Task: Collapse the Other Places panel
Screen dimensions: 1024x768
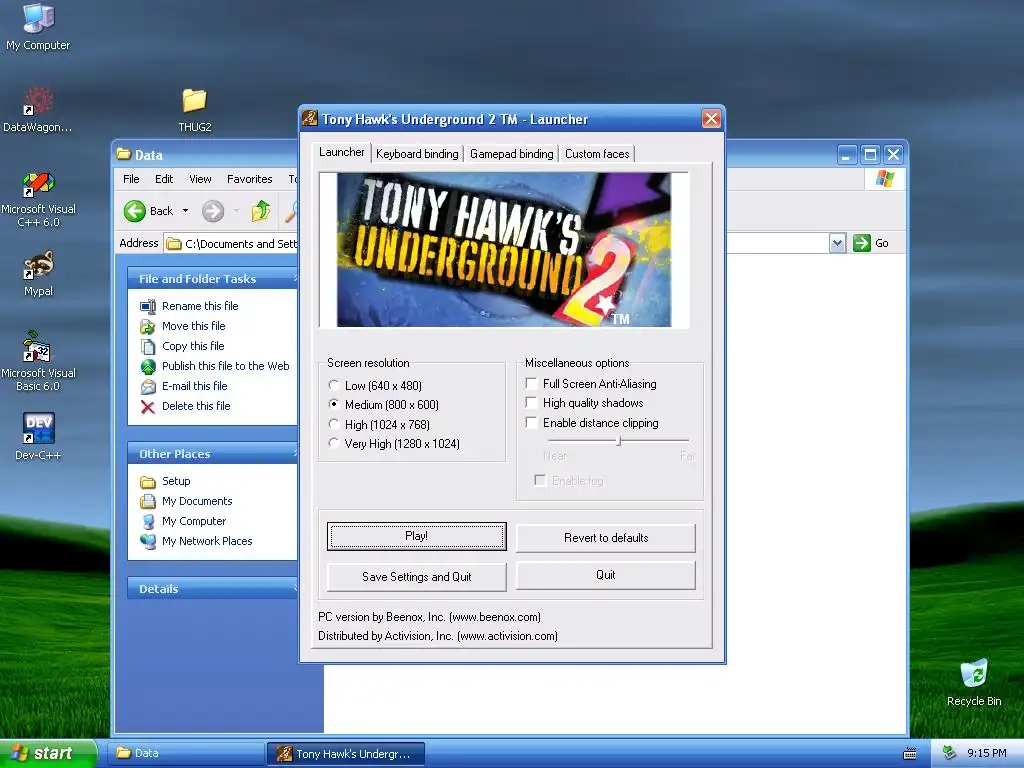Action: pos(293,453)
